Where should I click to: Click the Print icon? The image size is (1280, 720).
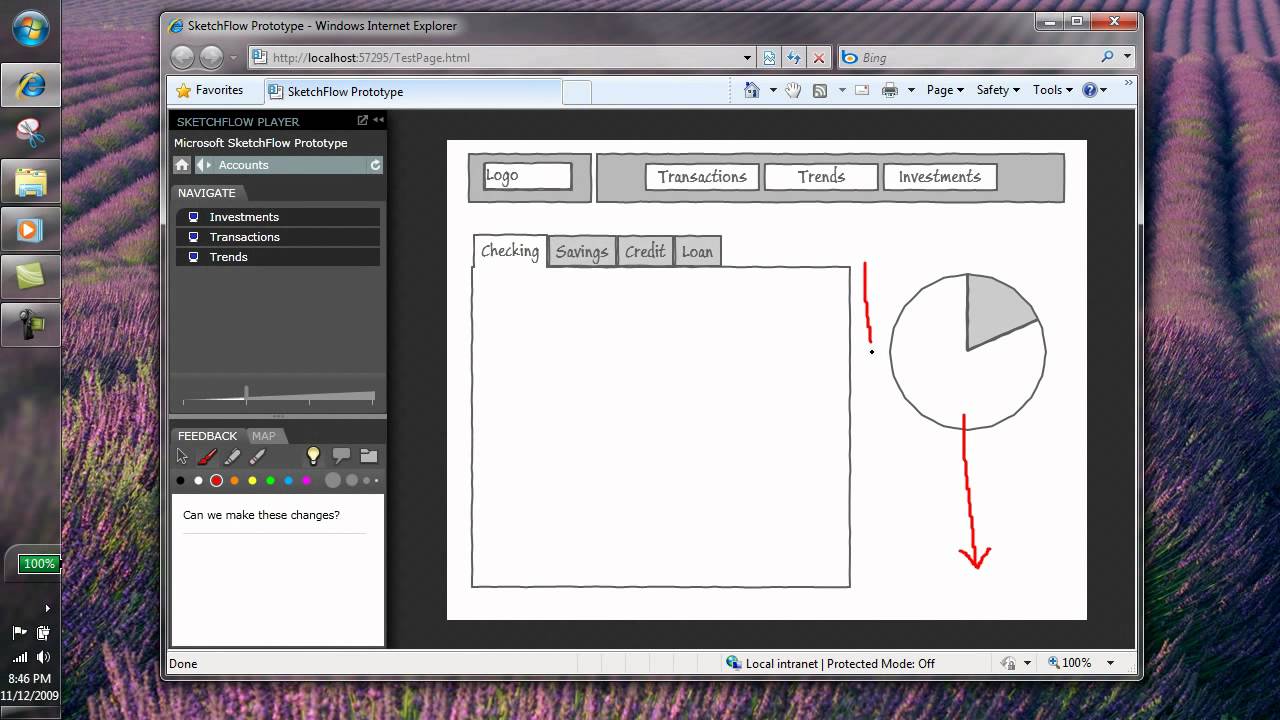[x=890, y=90]
